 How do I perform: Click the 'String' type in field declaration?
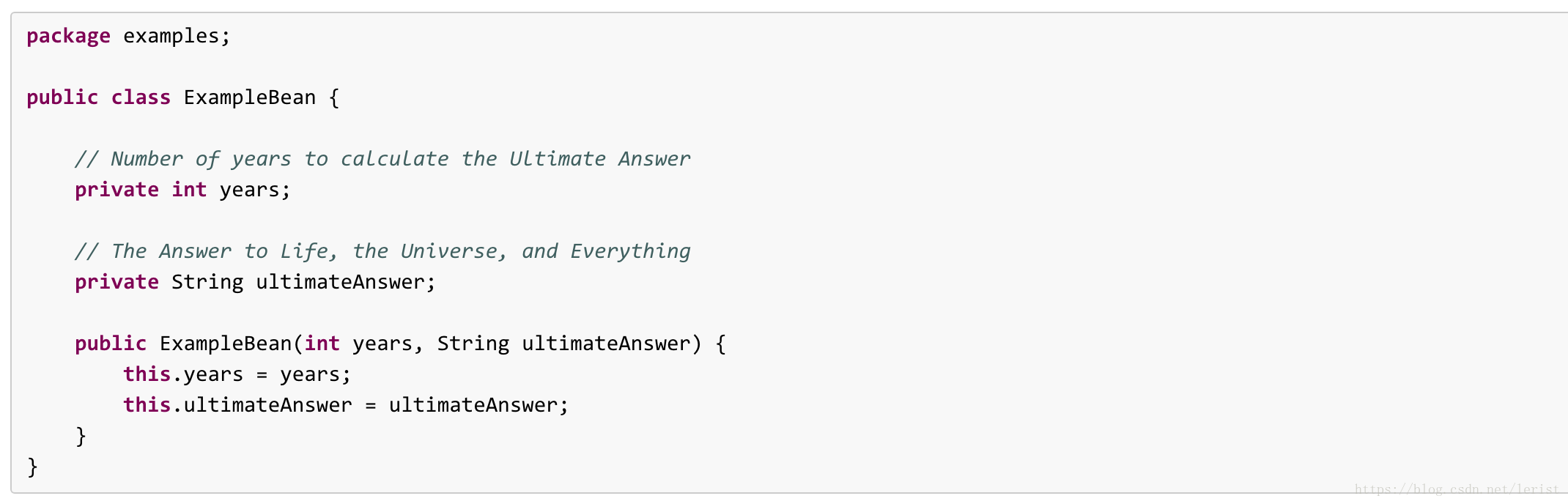207,282
